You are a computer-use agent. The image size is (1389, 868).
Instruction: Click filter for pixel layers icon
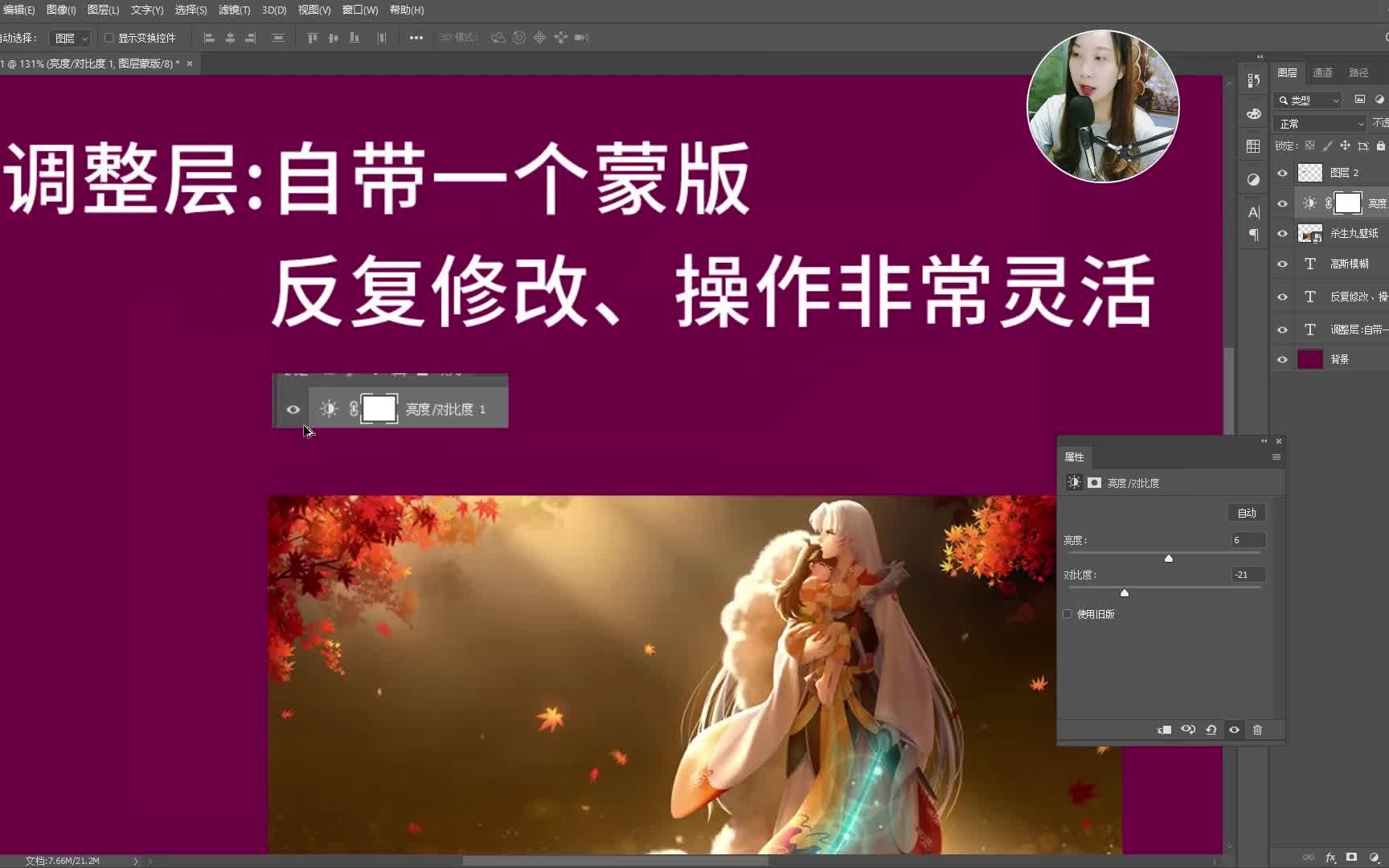(x=1360, y=100)
